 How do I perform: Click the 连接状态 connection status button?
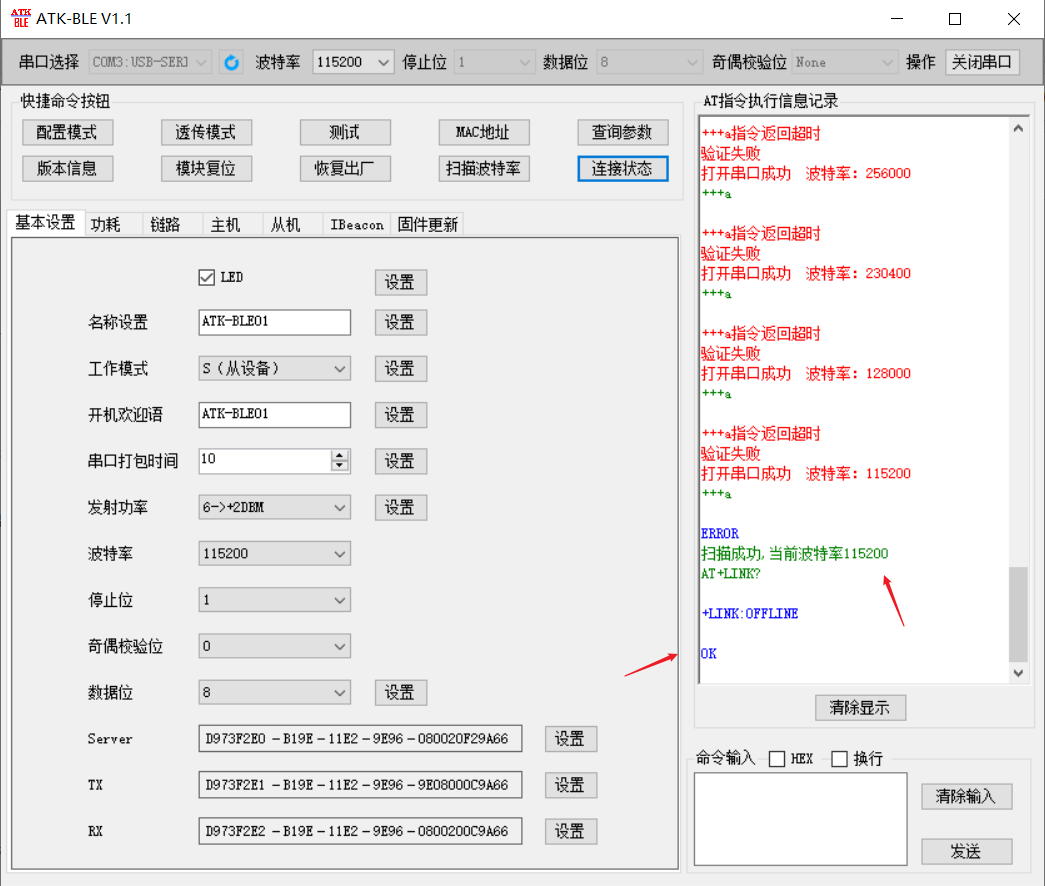click(623, 168)
